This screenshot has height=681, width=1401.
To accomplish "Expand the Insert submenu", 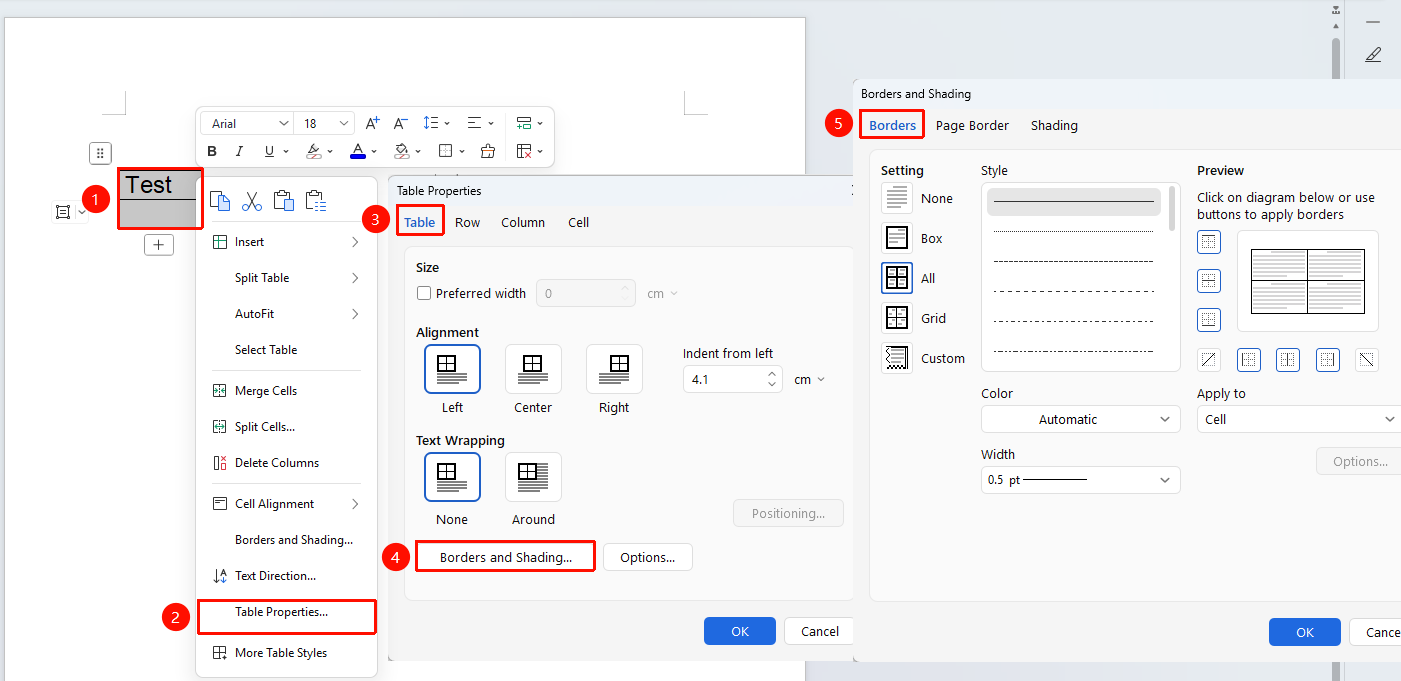I will [286, 242].
